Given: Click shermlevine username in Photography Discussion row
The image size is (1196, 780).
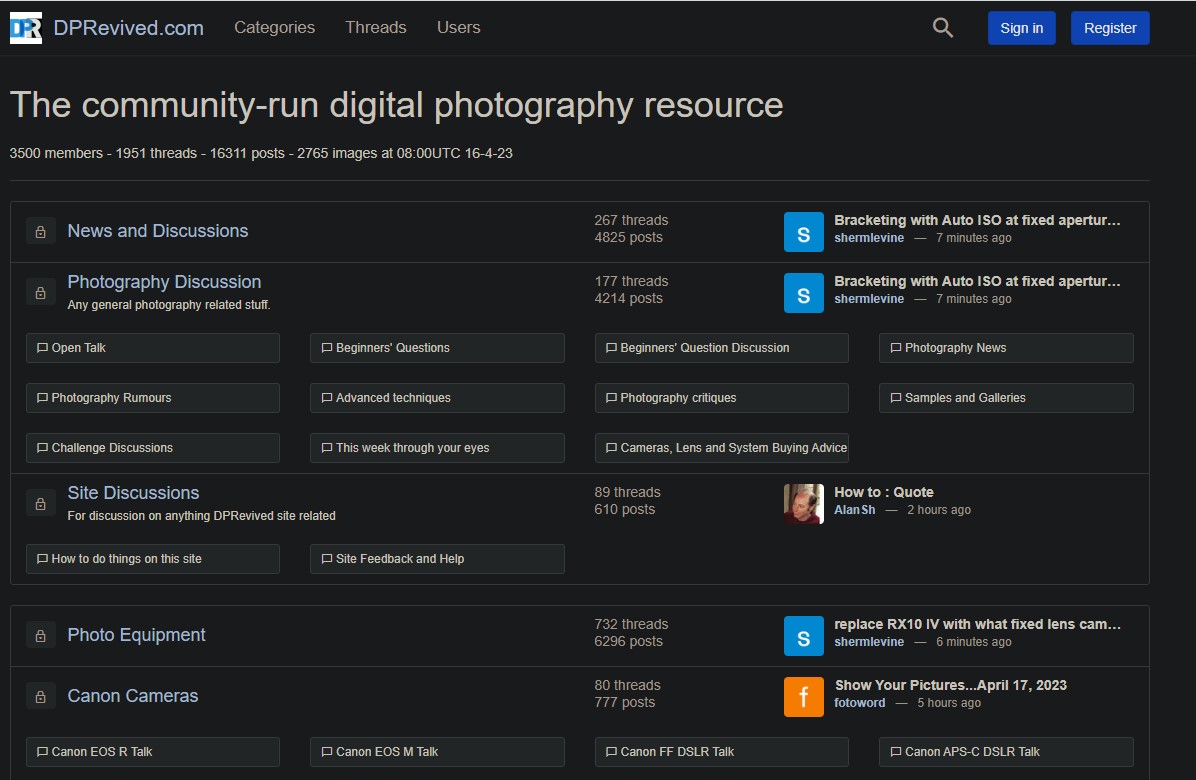Looking at the screenshot, I should 869,299.
